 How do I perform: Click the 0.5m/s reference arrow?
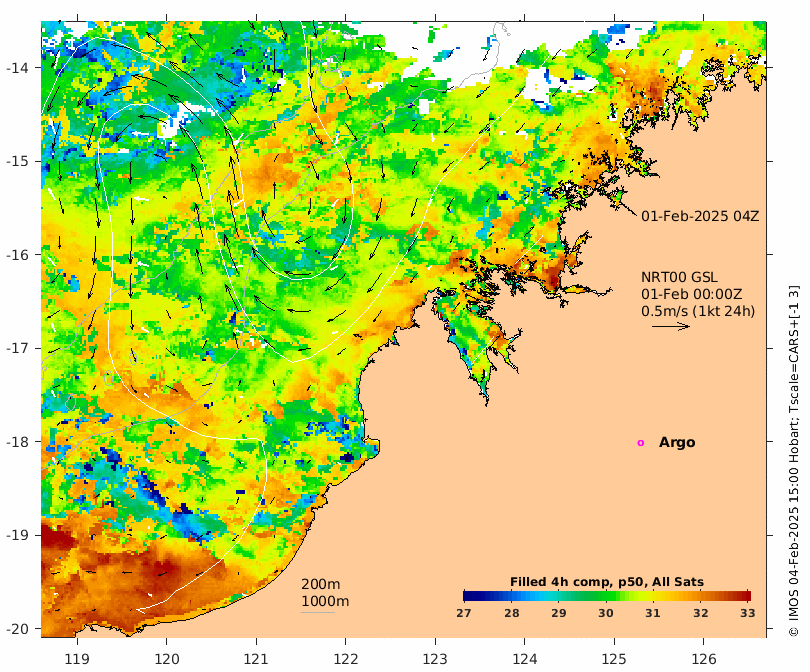point(671,326)
